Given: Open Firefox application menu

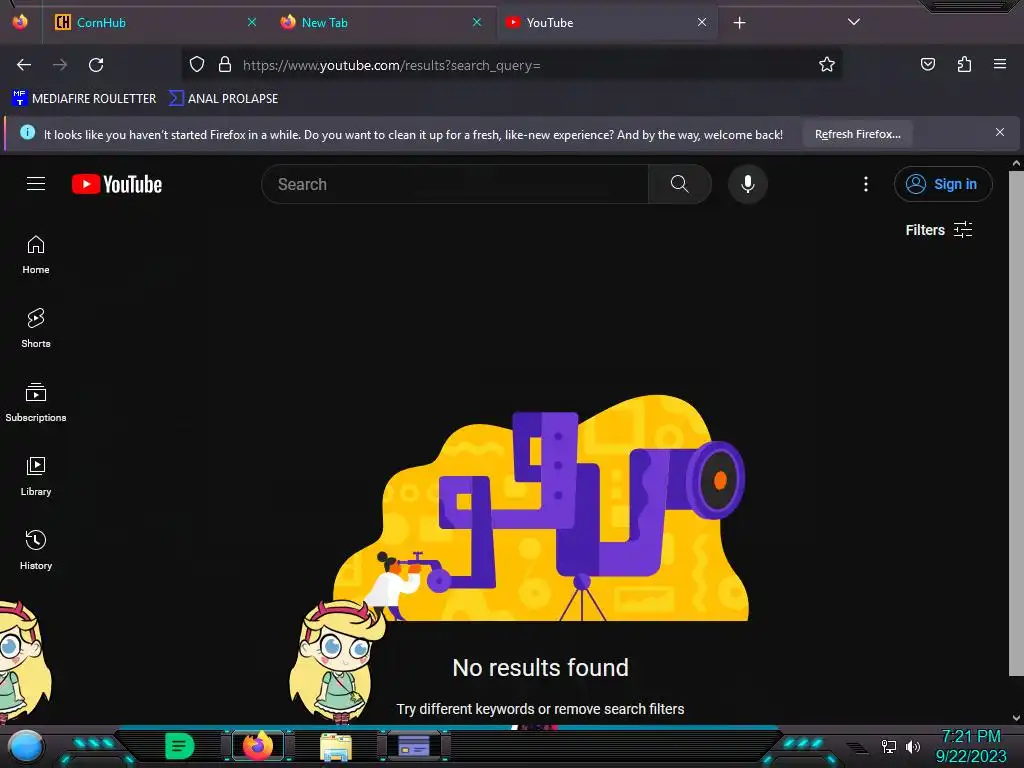Looking at the screenshot, I should [1000, 64].
